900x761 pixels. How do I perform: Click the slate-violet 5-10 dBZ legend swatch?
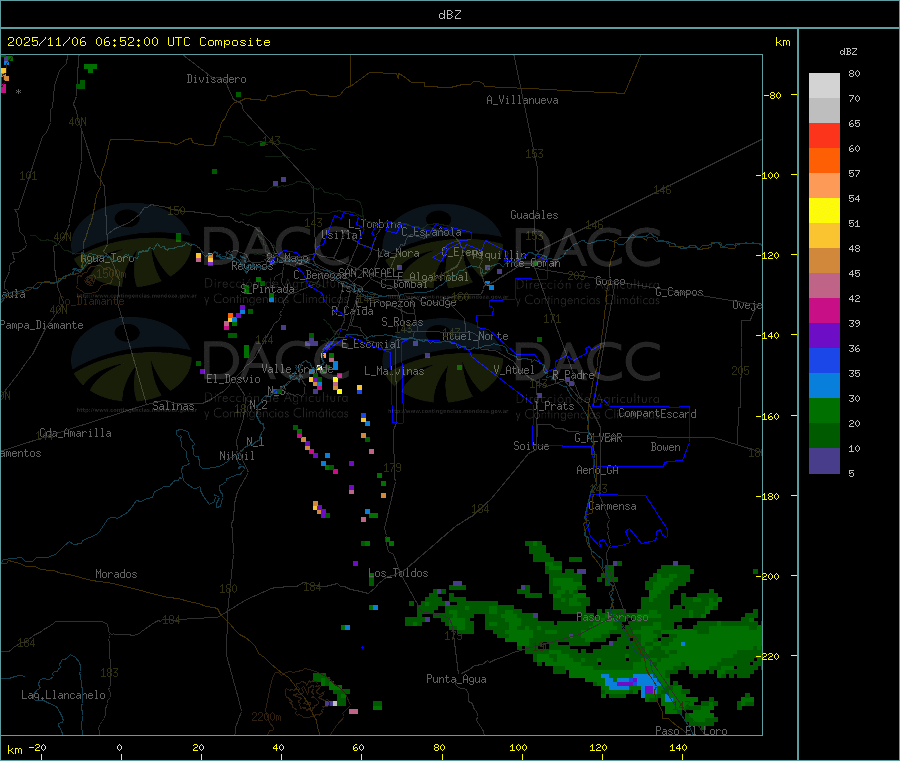pos(824,461)
